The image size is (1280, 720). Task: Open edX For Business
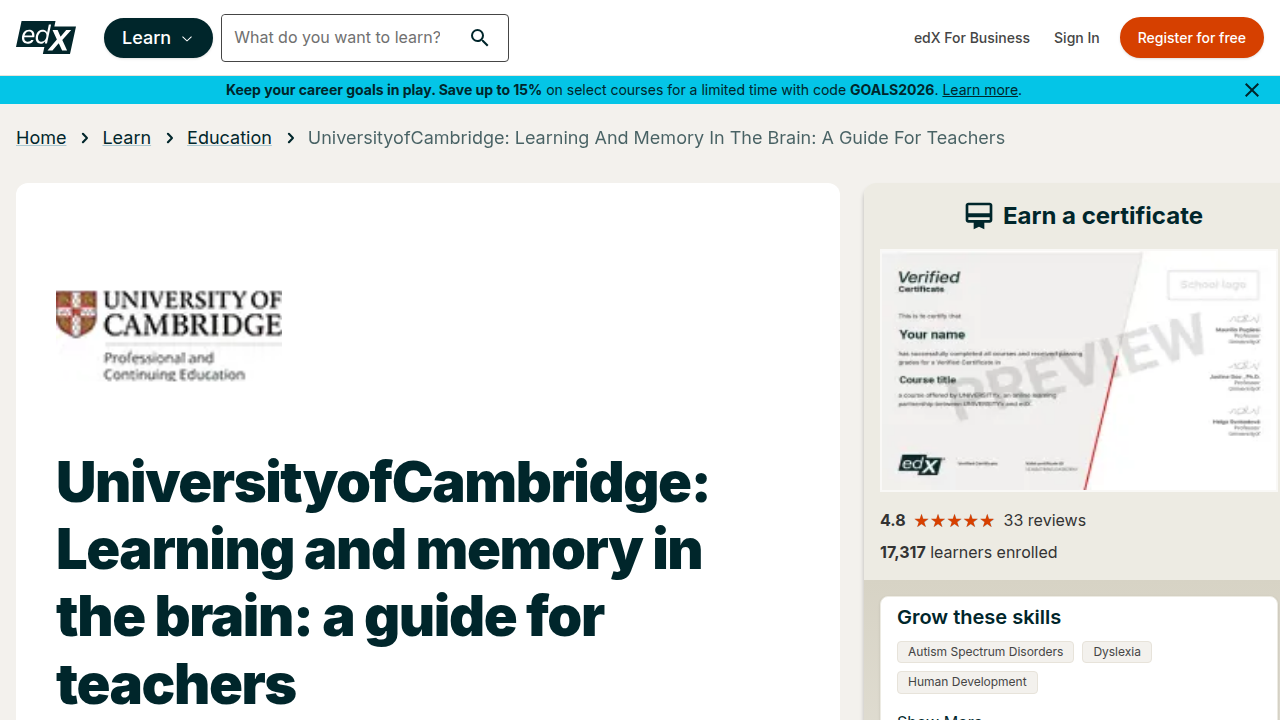972,38
